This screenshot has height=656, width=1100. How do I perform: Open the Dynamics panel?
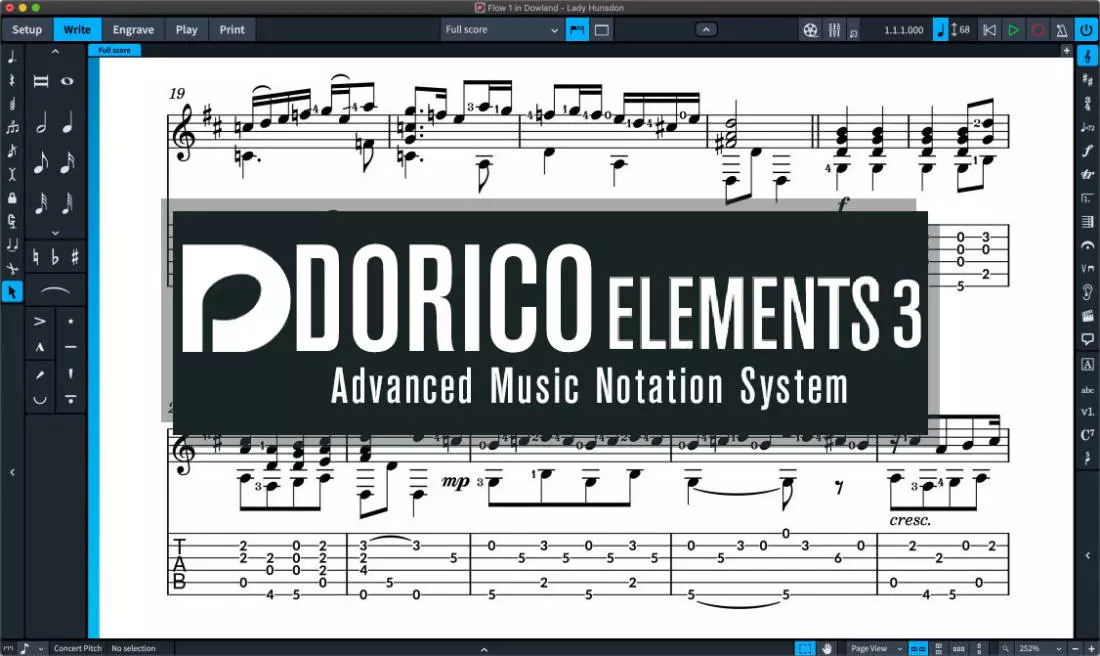click(1087, 150)
